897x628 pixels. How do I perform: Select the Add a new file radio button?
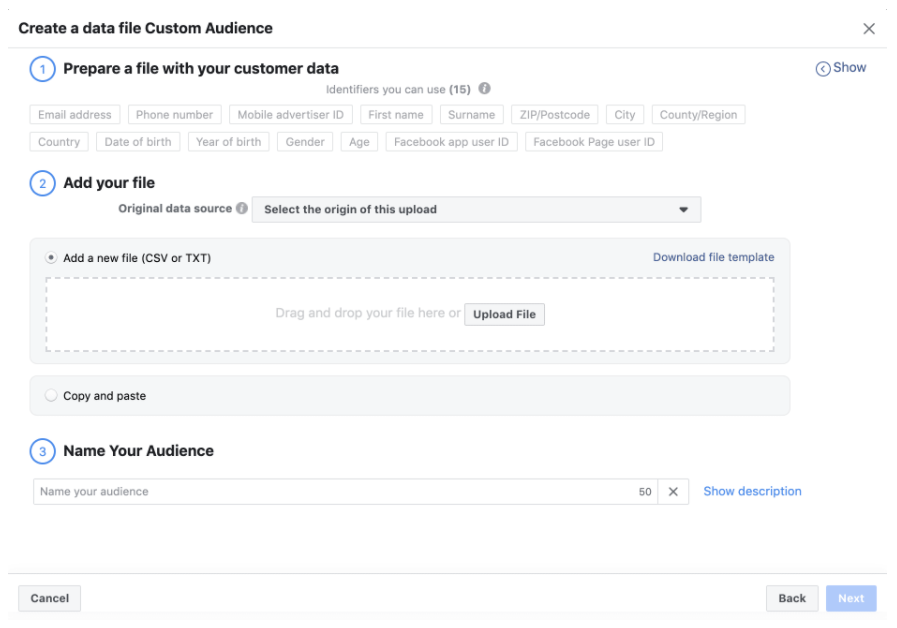51,258
